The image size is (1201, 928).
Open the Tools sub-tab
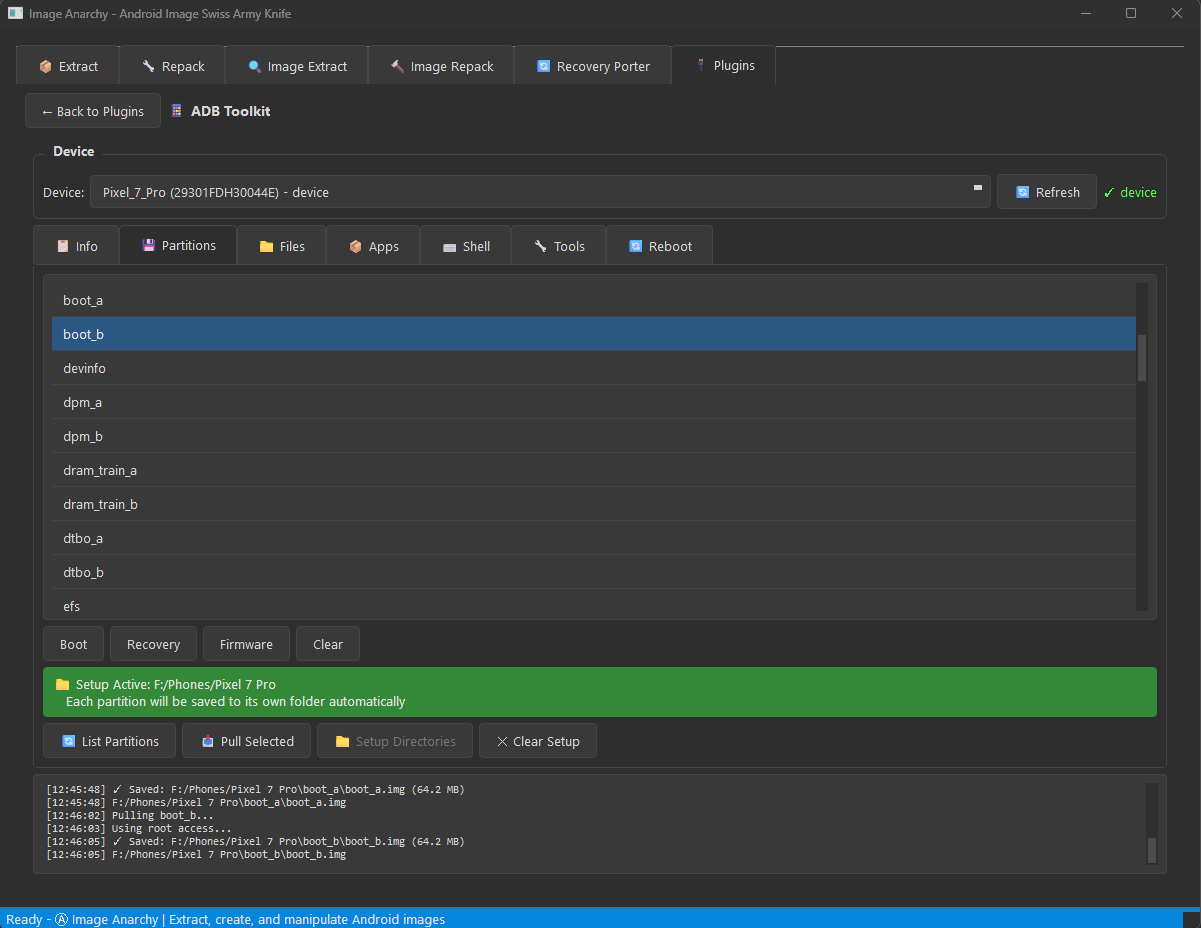click(x=559, y=246)
